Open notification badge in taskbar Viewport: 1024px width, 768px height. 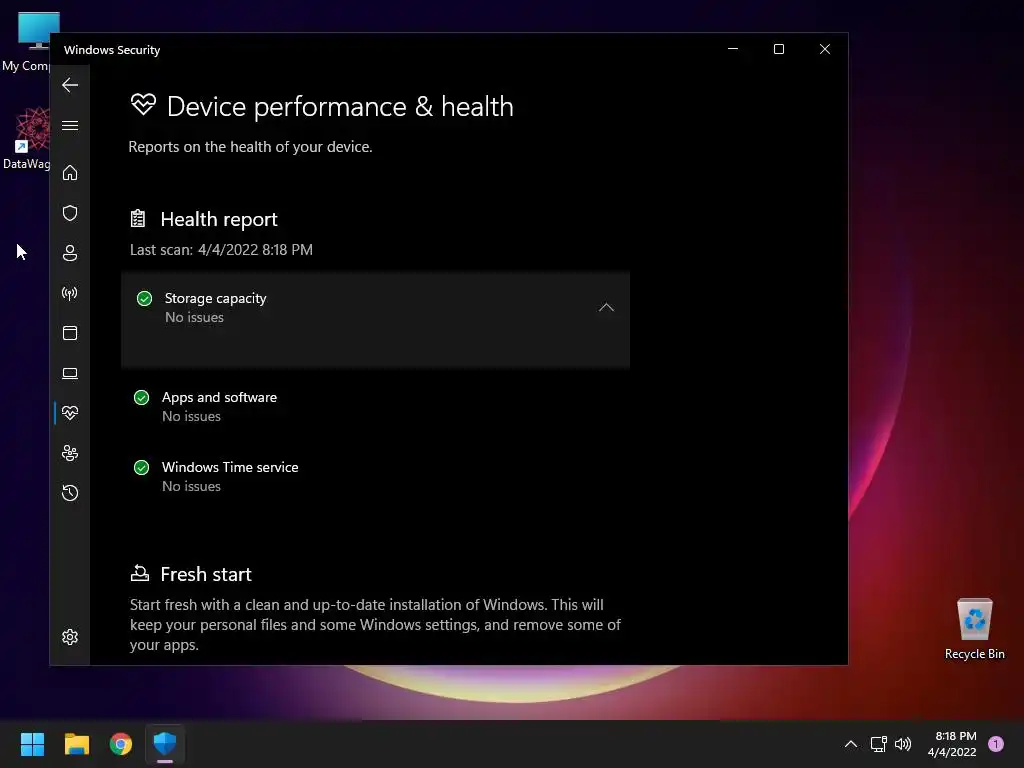[x=996, y=744]
